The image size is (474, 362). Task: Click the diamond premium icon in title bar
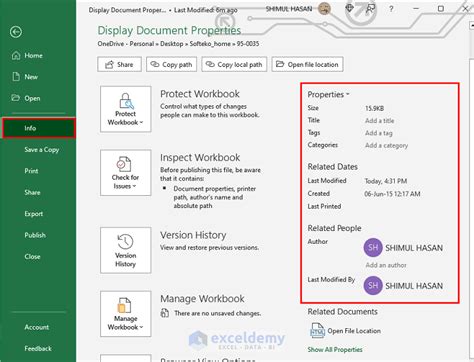pyautogui.click(x=349, y=8)
